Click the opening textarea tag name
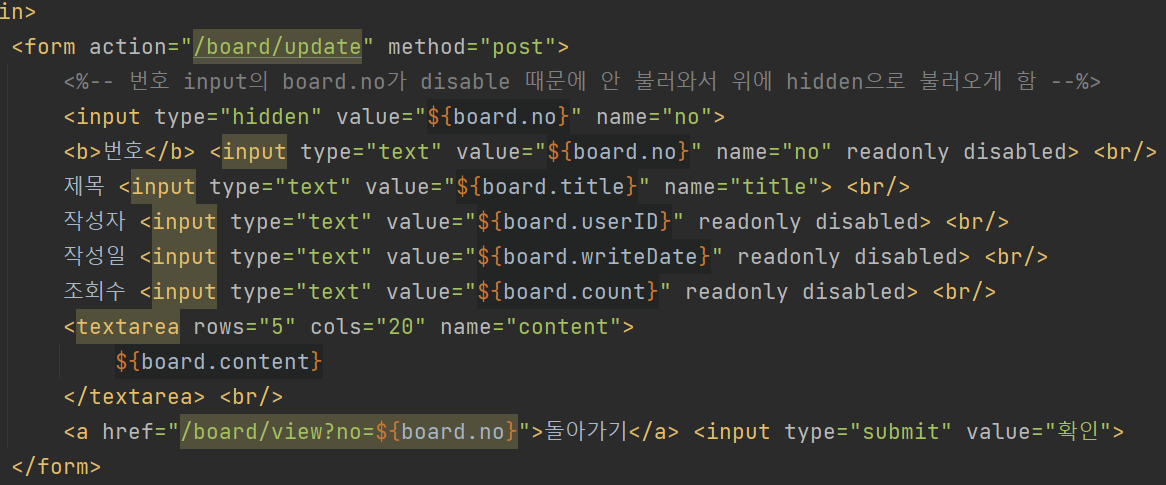Image resolution: width=1166 pixels, height=485 pixels. click(x=128, y=327)
